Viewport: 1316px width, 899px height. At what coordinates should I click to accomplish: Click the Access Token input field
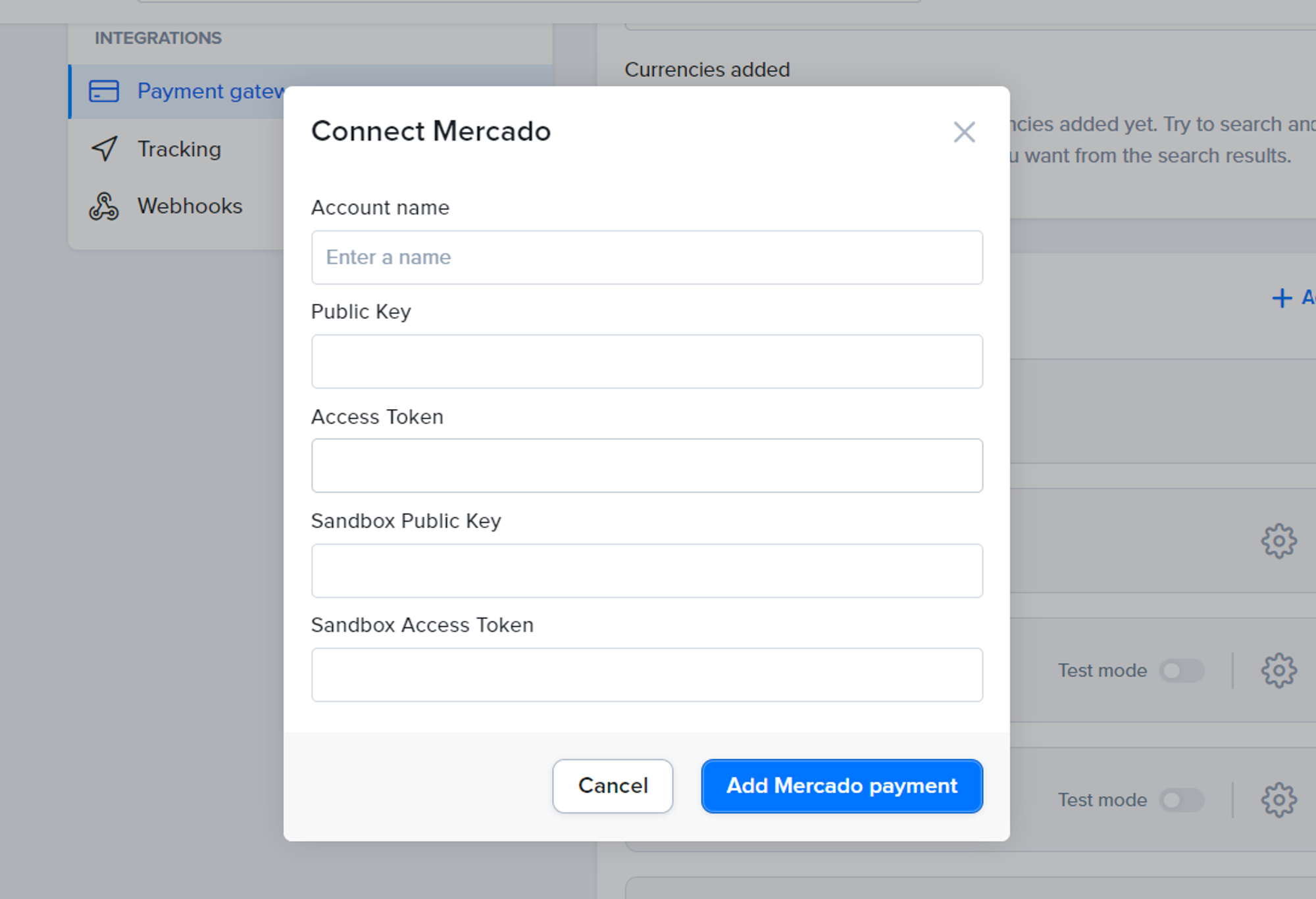coord(647,466)
